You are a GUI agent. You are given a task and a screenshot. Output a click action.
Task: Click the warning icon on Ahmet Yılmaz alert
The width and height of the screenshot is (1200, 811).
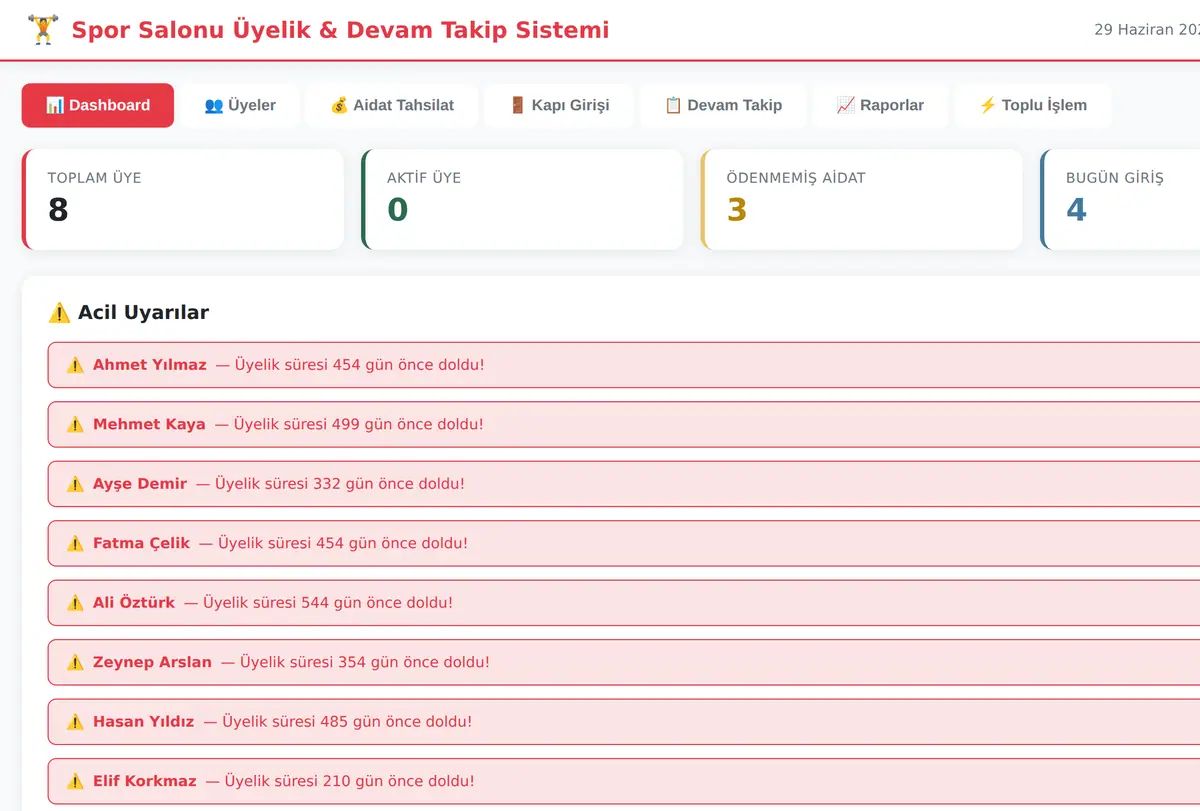pos(75,365)
